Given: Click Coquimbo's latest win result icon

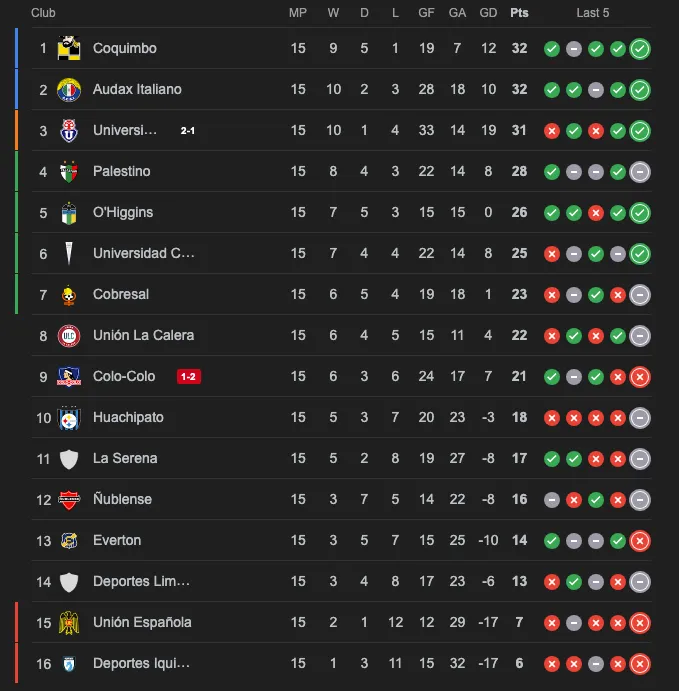Looking at the screenshot, I should 640,48.
